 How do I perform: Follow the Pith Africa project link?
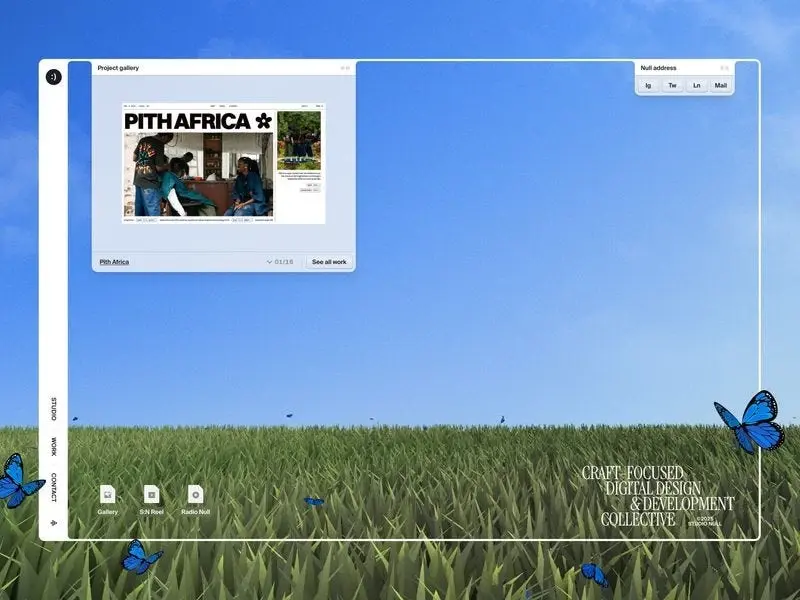tap(114, 262)
